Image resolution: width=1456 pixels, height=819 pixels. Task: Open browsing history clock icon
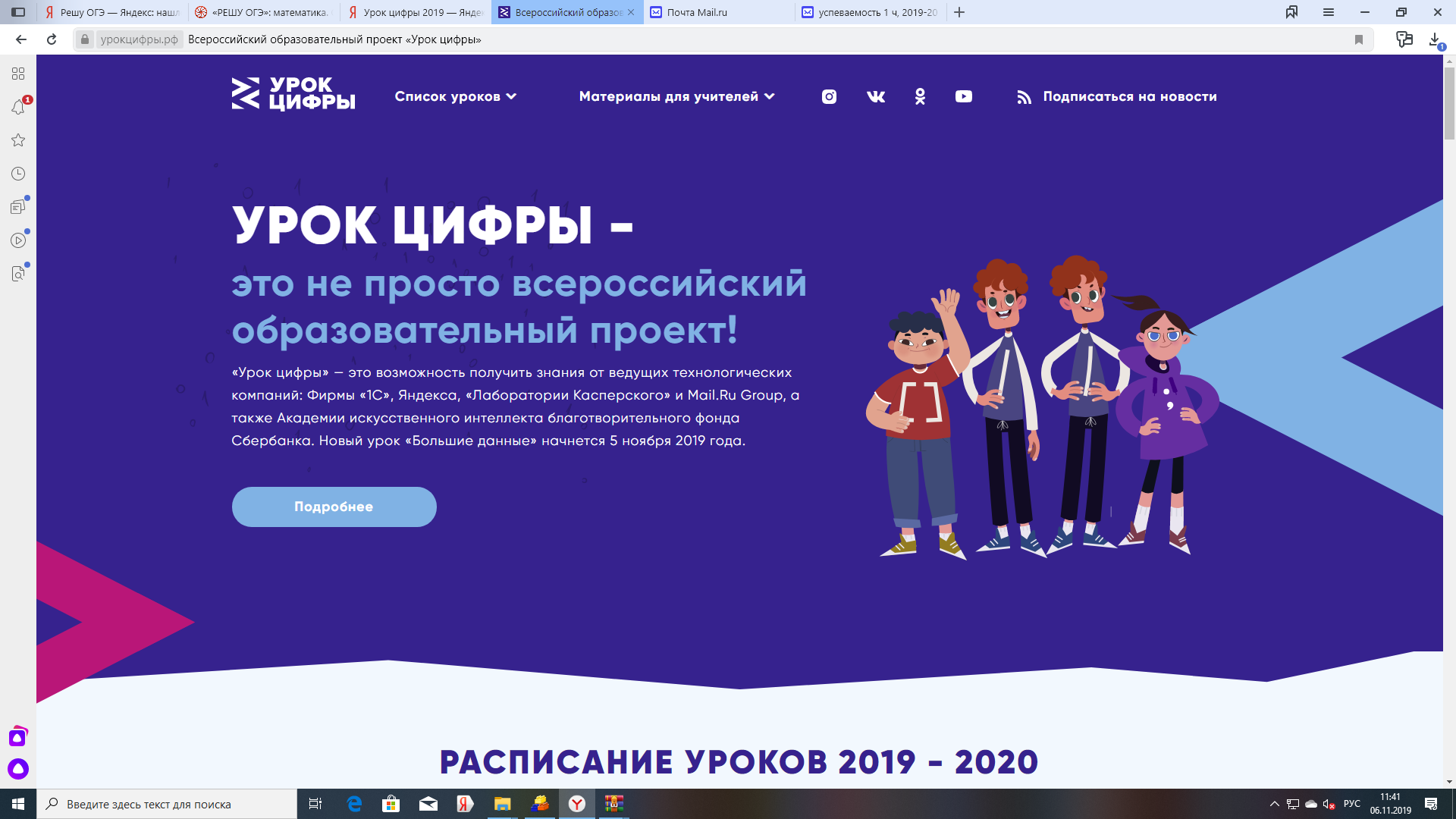coord(18,174)
